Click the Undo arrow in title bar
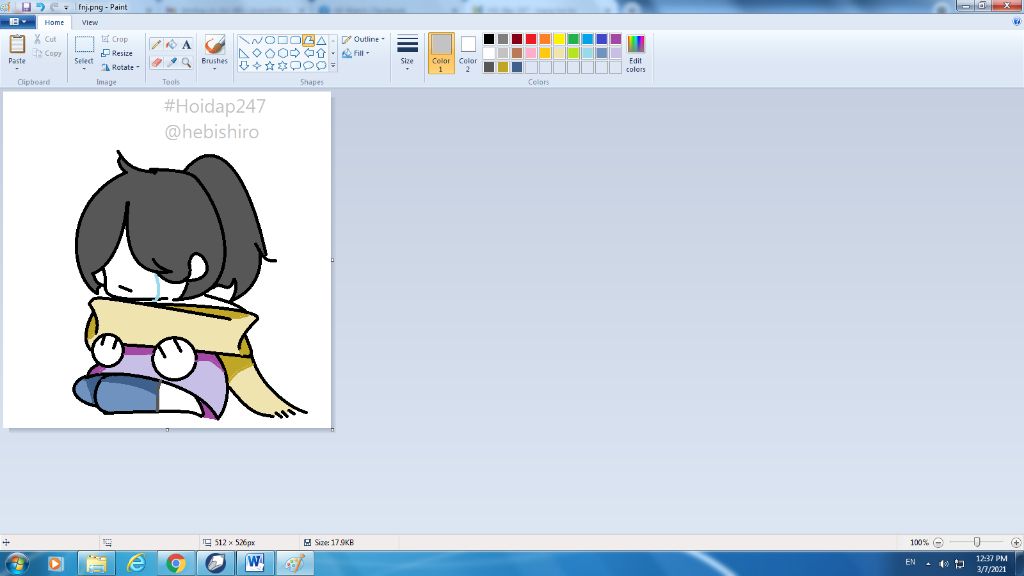1024x576 pixels. [x=40, y=7]
